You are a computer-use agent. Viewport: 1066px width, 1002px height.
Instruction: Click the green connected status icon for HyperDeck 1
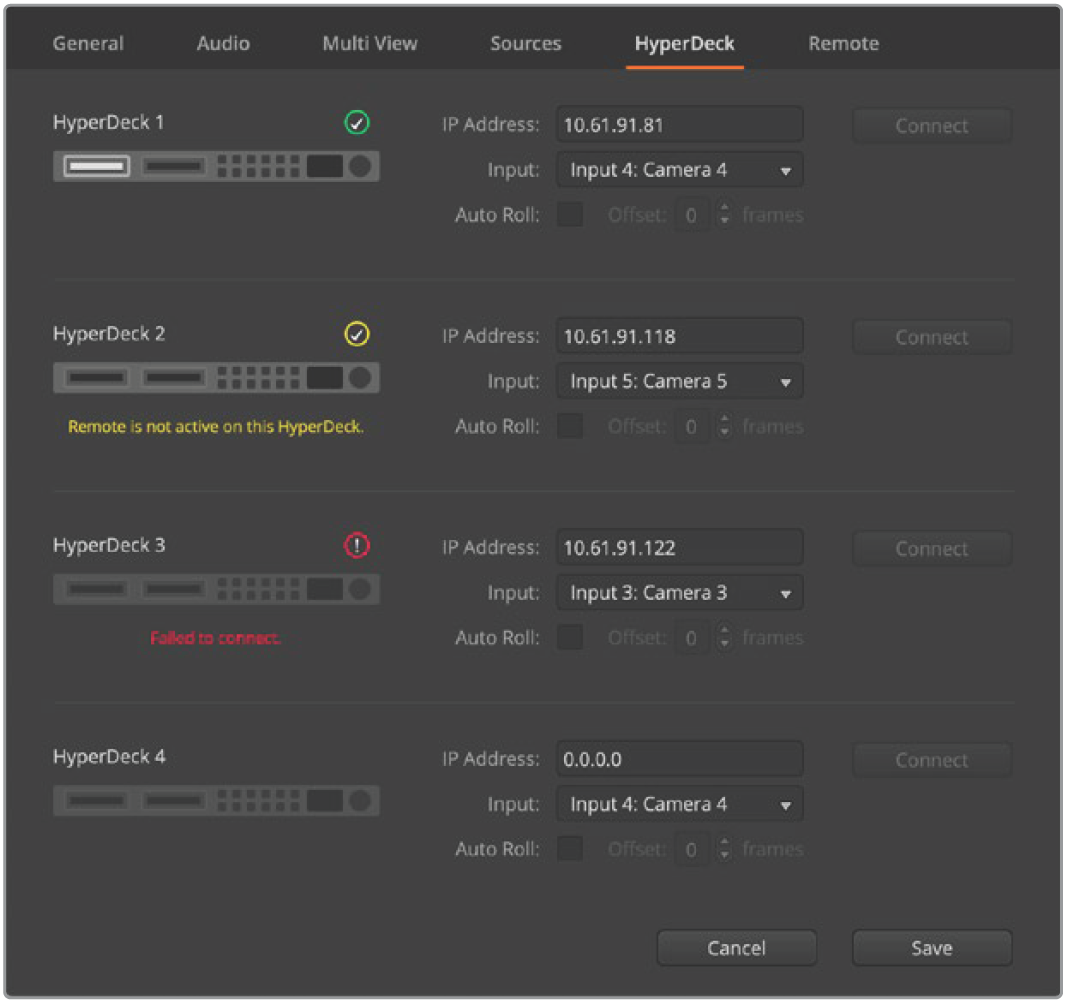(356, 122)
